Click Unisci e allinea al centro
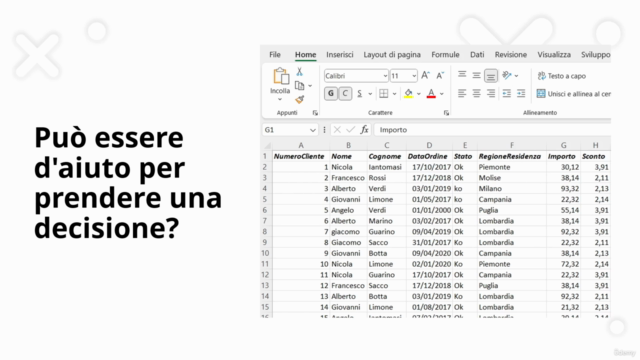Viewport: 640px width, 360px height. [573, 94]
